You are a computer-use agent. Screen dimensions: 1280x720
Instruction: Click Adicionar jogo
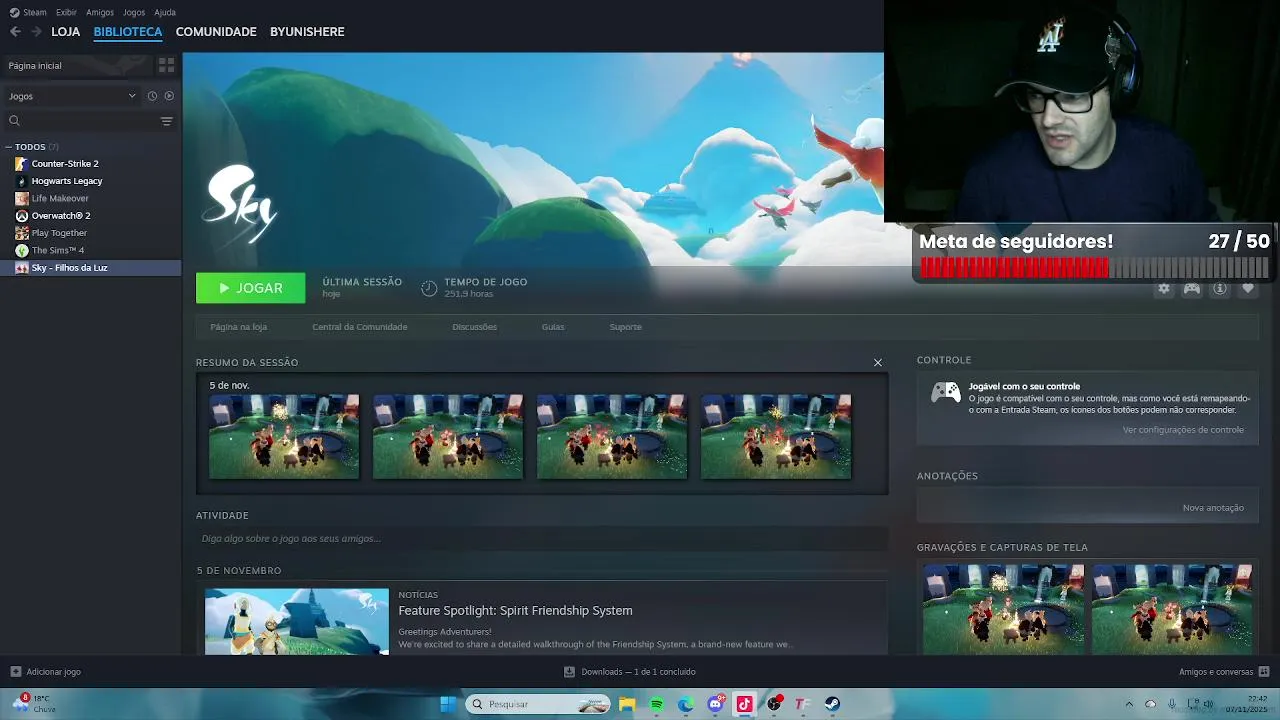point(53,672)
